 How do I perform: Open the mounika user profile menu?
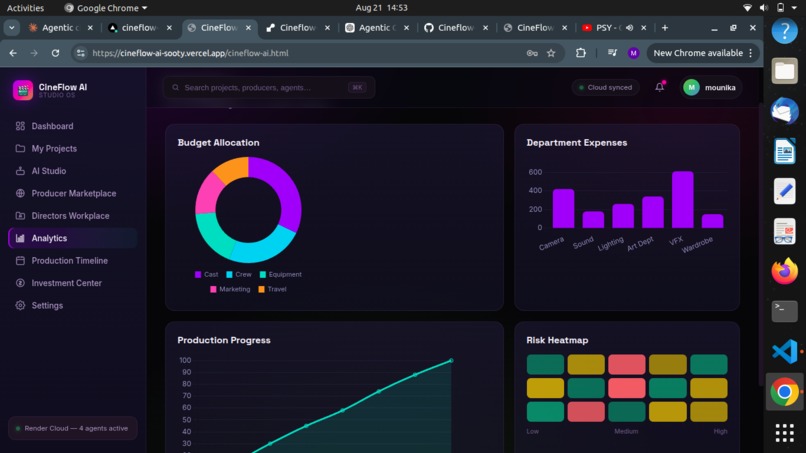710,87
